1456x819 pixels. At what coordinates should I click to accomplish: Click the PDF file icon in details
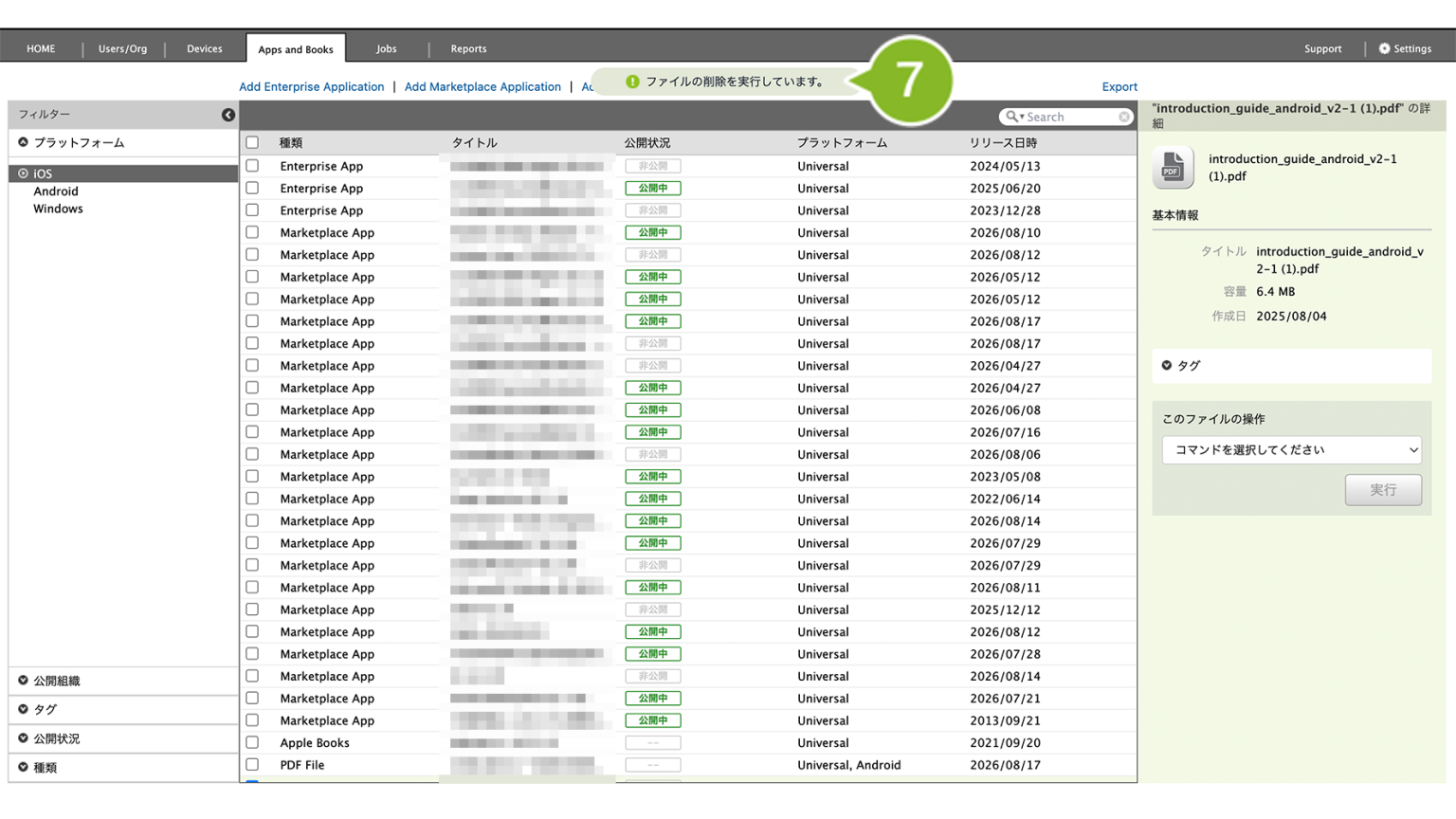(1173, 168)
